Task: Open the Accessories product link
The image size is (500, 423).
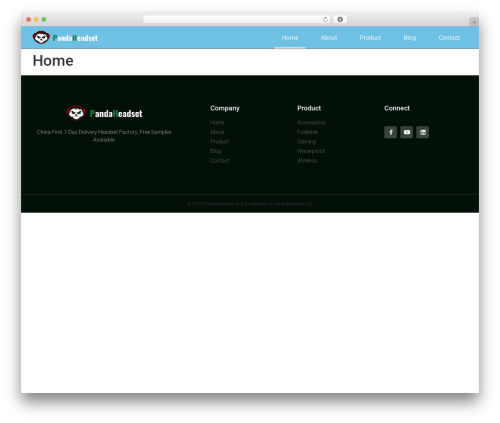Action: (x=311, y=122)
